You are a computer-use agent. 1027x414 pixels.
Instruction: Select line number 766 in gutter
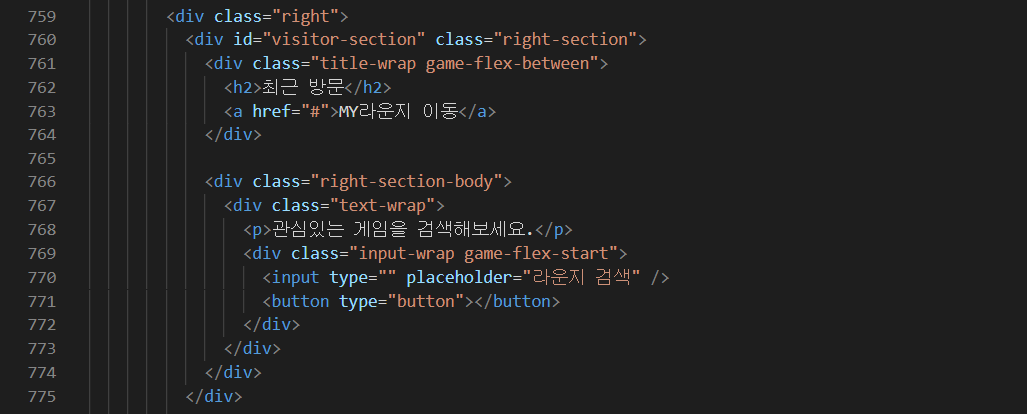[42, 181]
